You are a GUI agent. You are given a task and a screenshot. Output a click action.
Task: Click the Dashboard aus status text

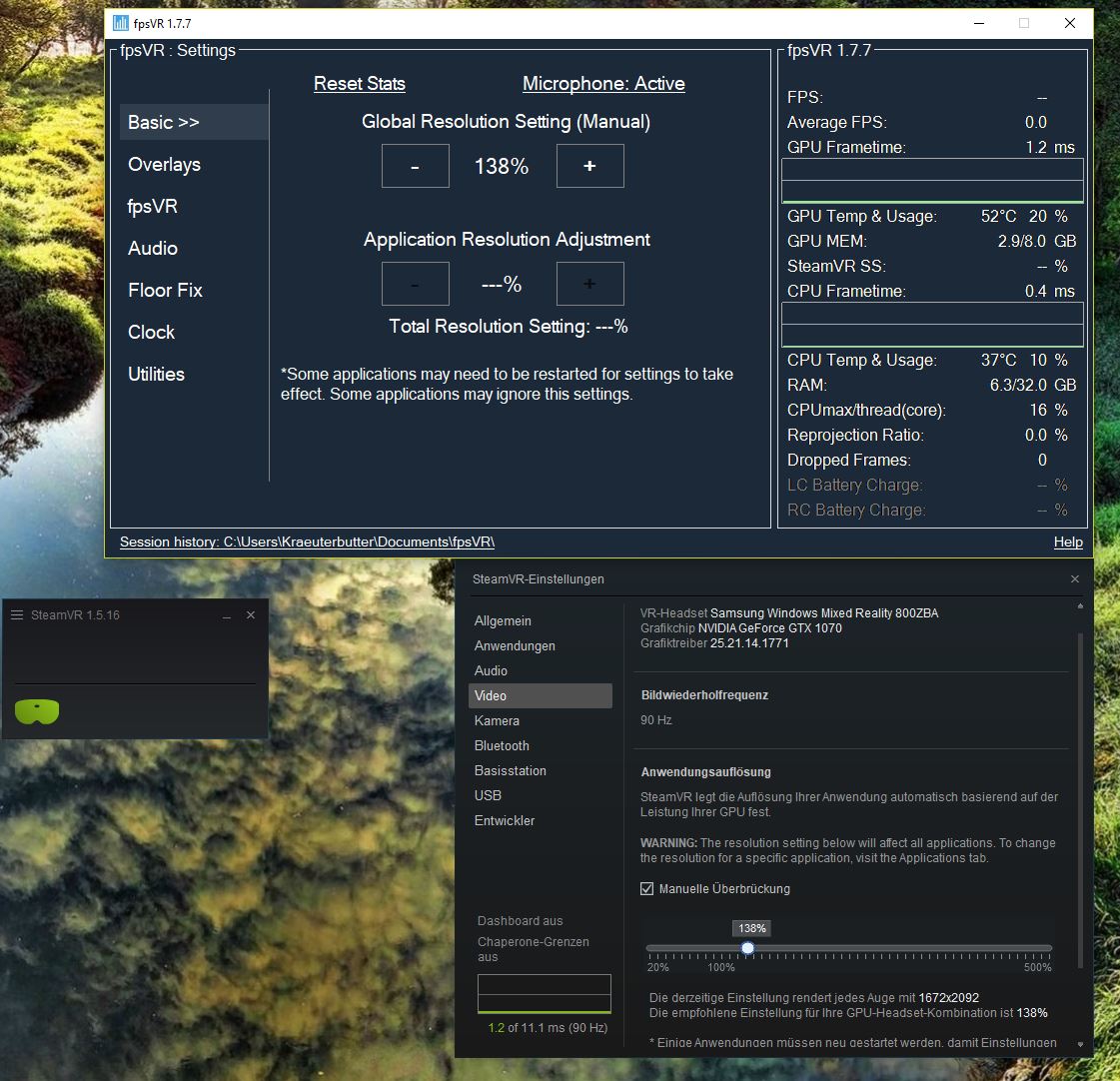(x=520, y=921)
